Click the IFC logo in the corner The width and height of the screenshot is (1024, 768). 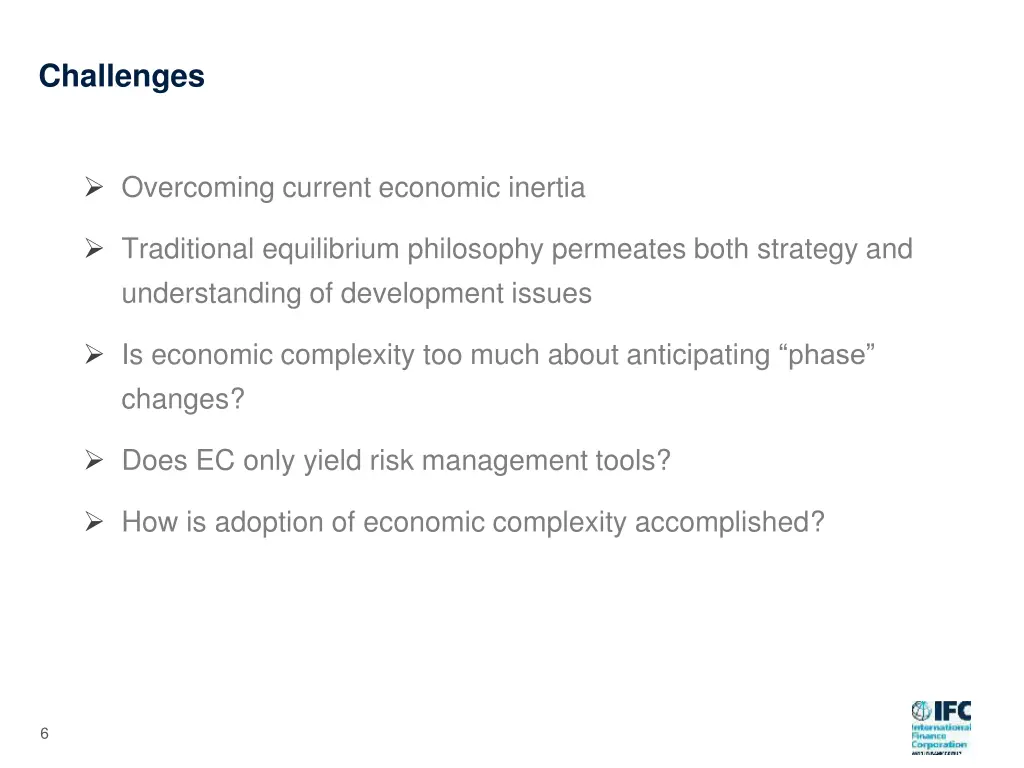(941, 728)
